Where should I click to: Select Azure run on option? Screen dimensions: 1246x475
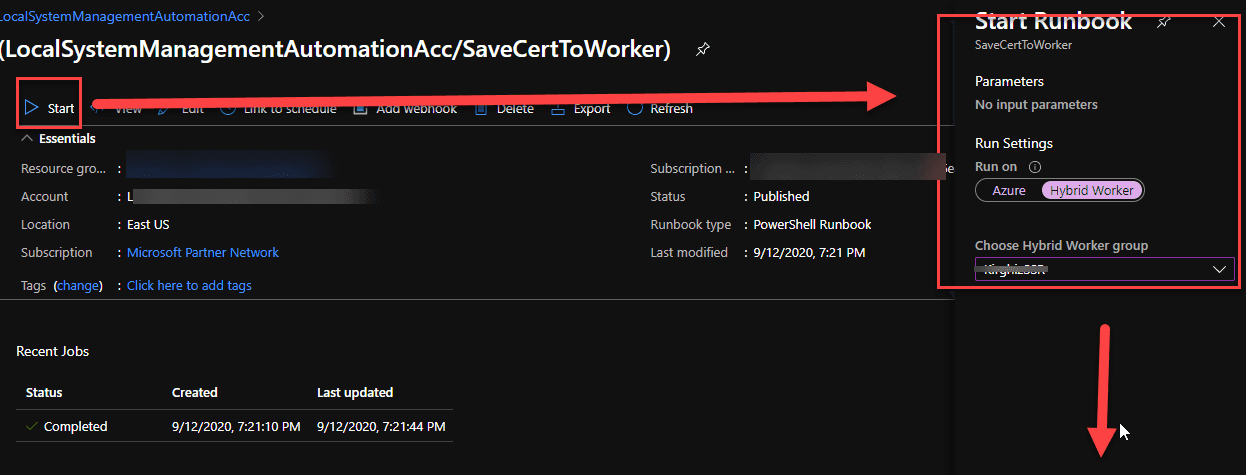(1009, 190)
